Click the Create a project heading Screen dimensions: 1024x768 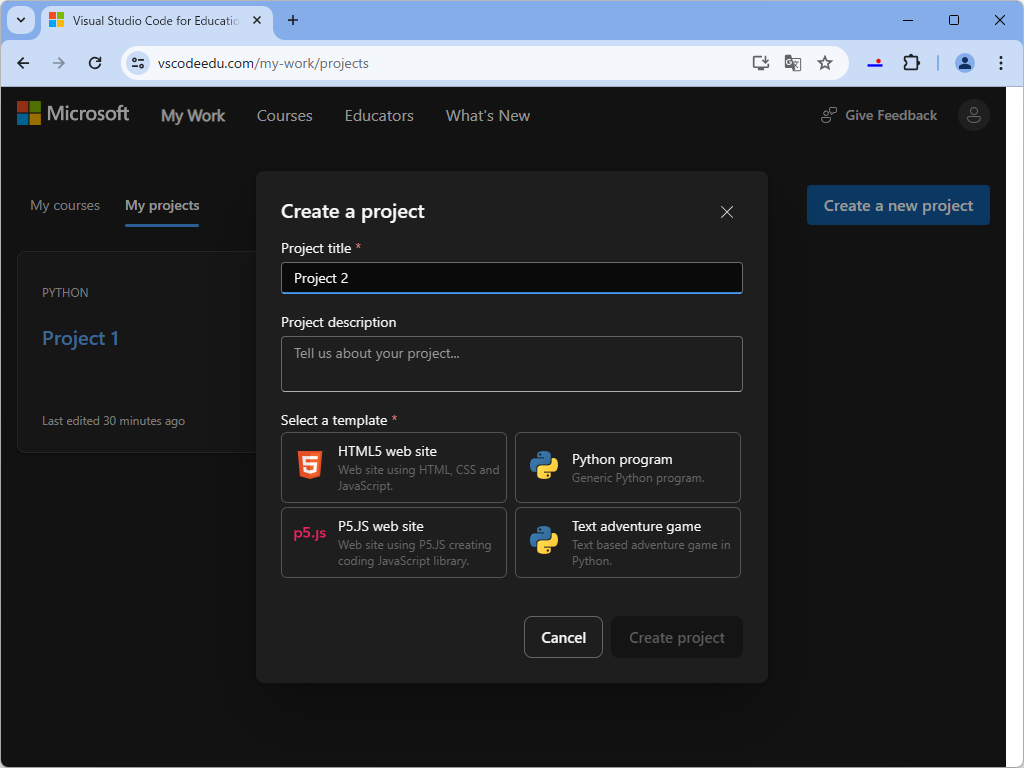point(353,212)
